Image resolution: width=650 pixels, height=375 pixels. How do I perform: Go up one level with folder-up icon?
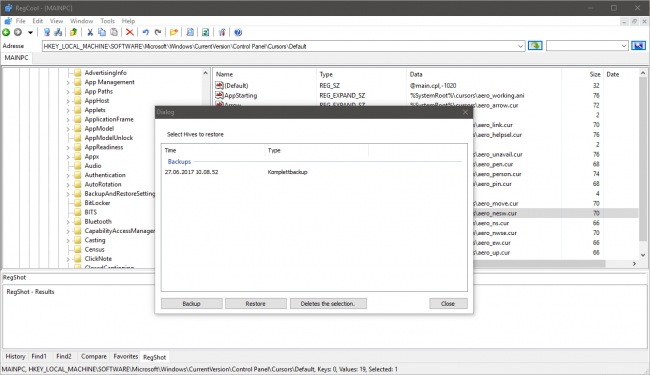tap(73, 32)
